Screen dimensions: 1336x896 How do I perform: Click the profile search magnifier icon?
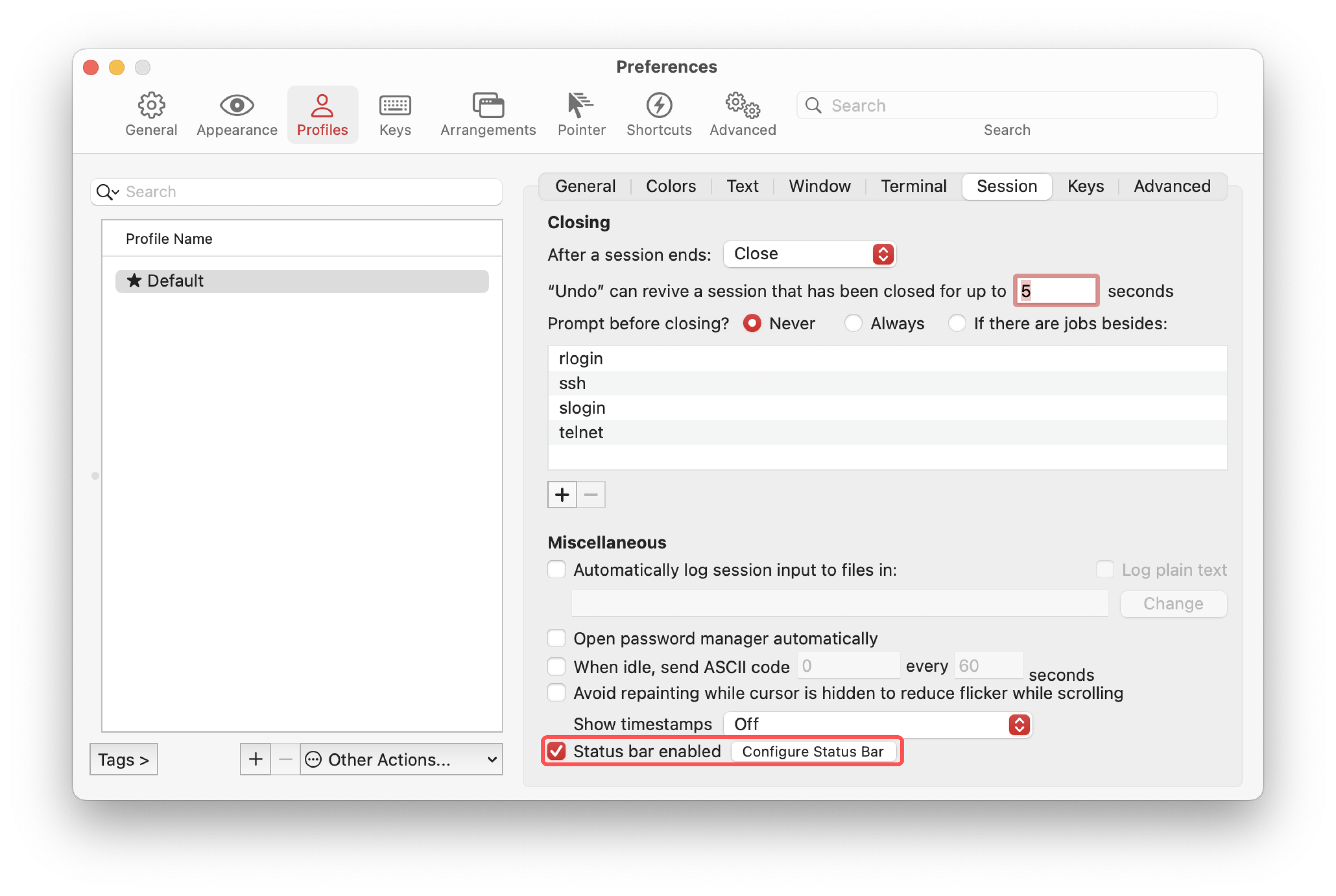click(x=107, y=192)
